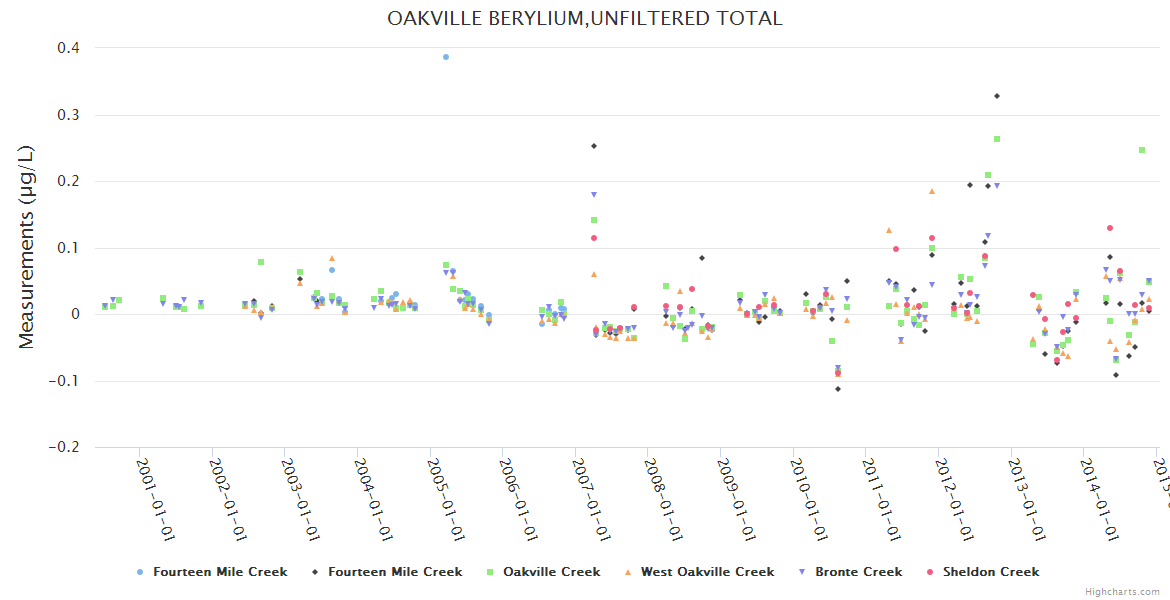The image size is (1170, 600).
Task: Click the orange triangle West Oakville legend marker
Action: pos(628,572)
